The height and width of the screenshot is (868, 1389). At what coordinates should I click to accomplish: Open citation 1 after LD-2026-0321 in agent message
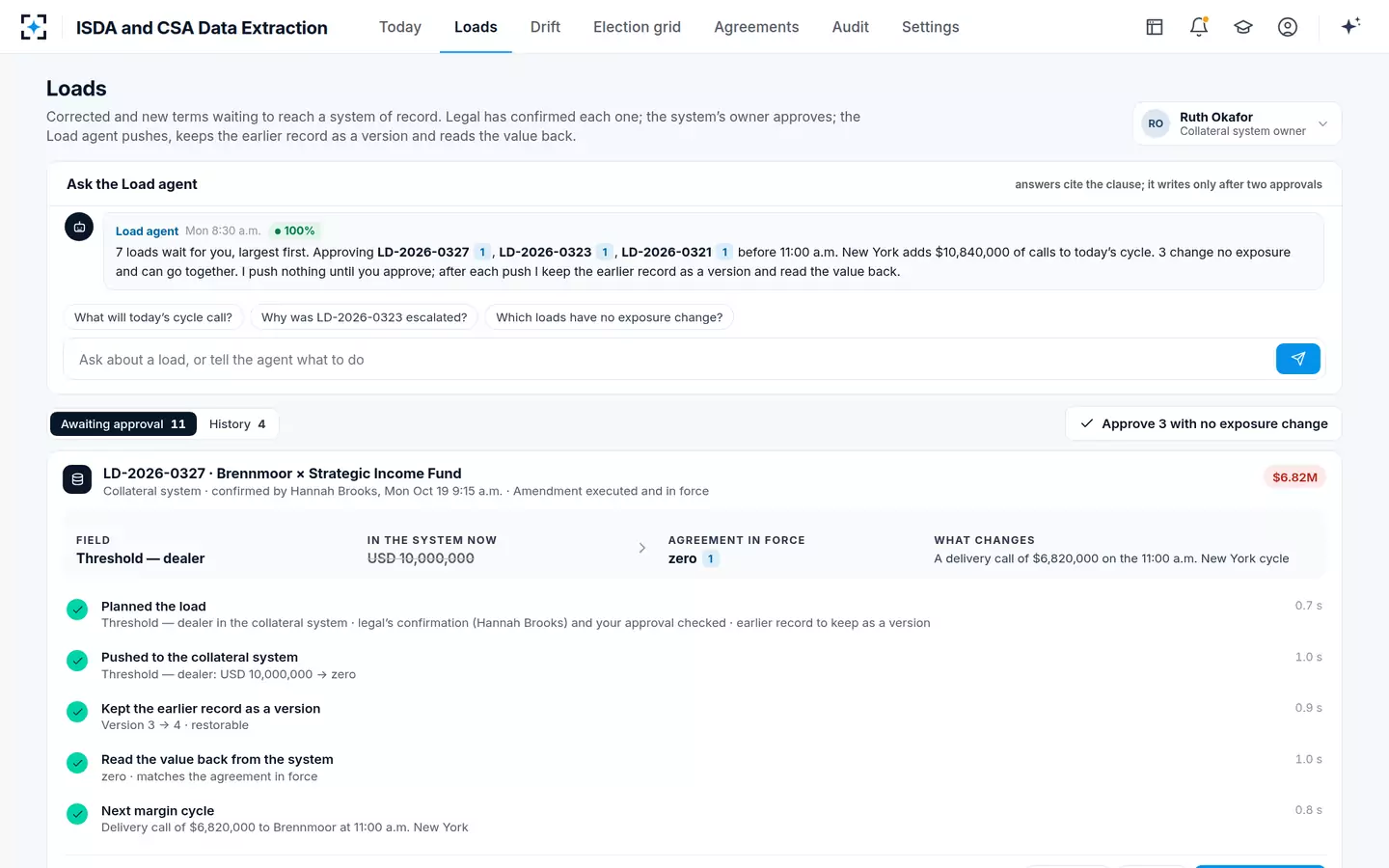click(724, 252)
